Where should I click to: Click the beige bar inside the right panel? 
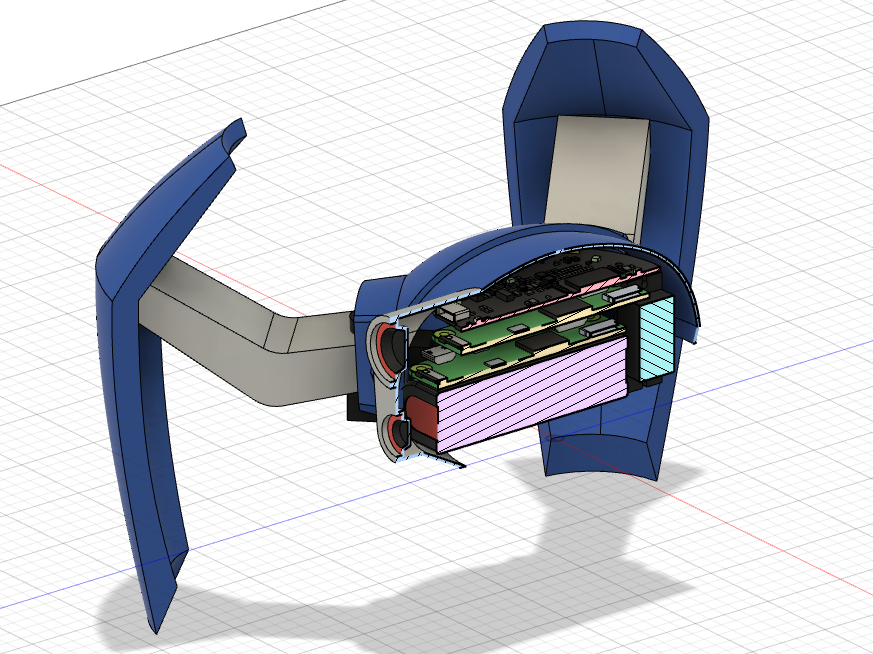point(599,175)
